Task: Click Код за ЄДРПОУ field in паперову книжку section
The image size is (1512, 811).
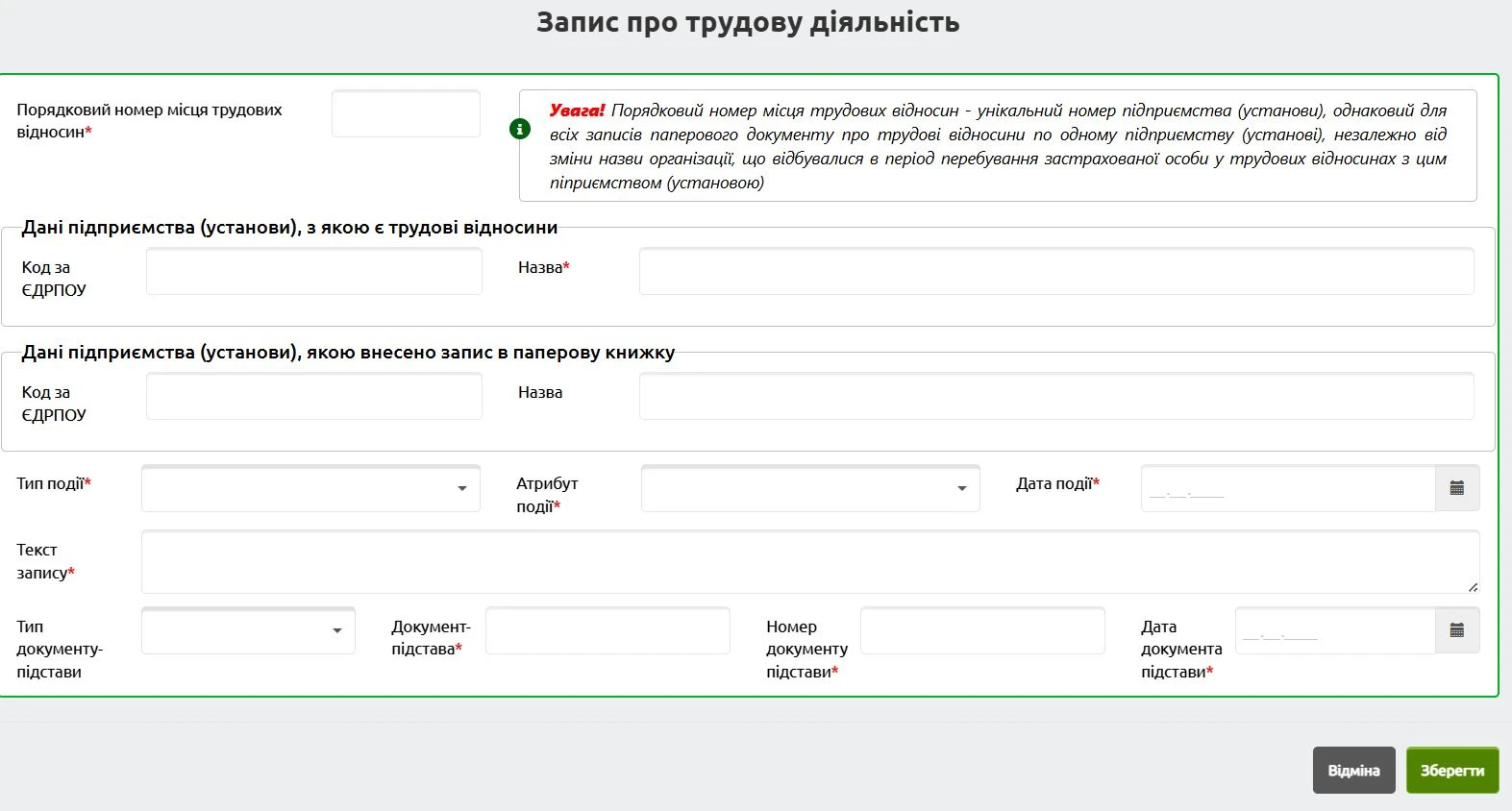Action: click(314, 397)
